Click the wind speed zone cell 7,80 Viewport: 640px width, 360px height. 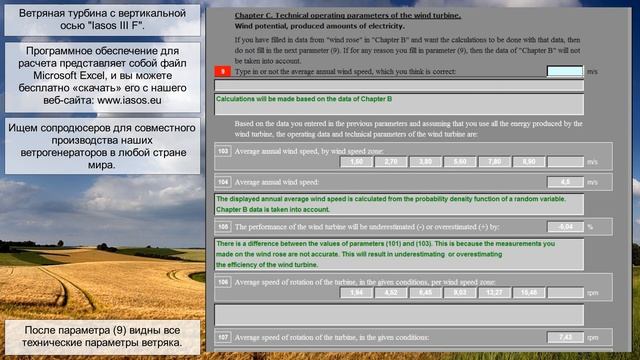tap(494, 162)
